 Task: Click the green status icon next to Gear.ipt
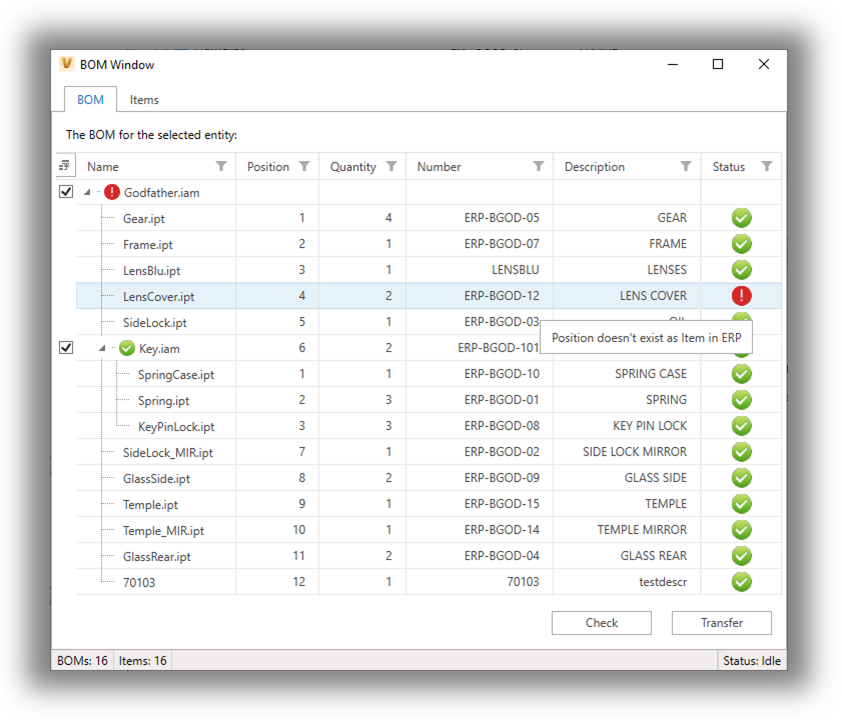pyautogui.click(x=741, y=217)
